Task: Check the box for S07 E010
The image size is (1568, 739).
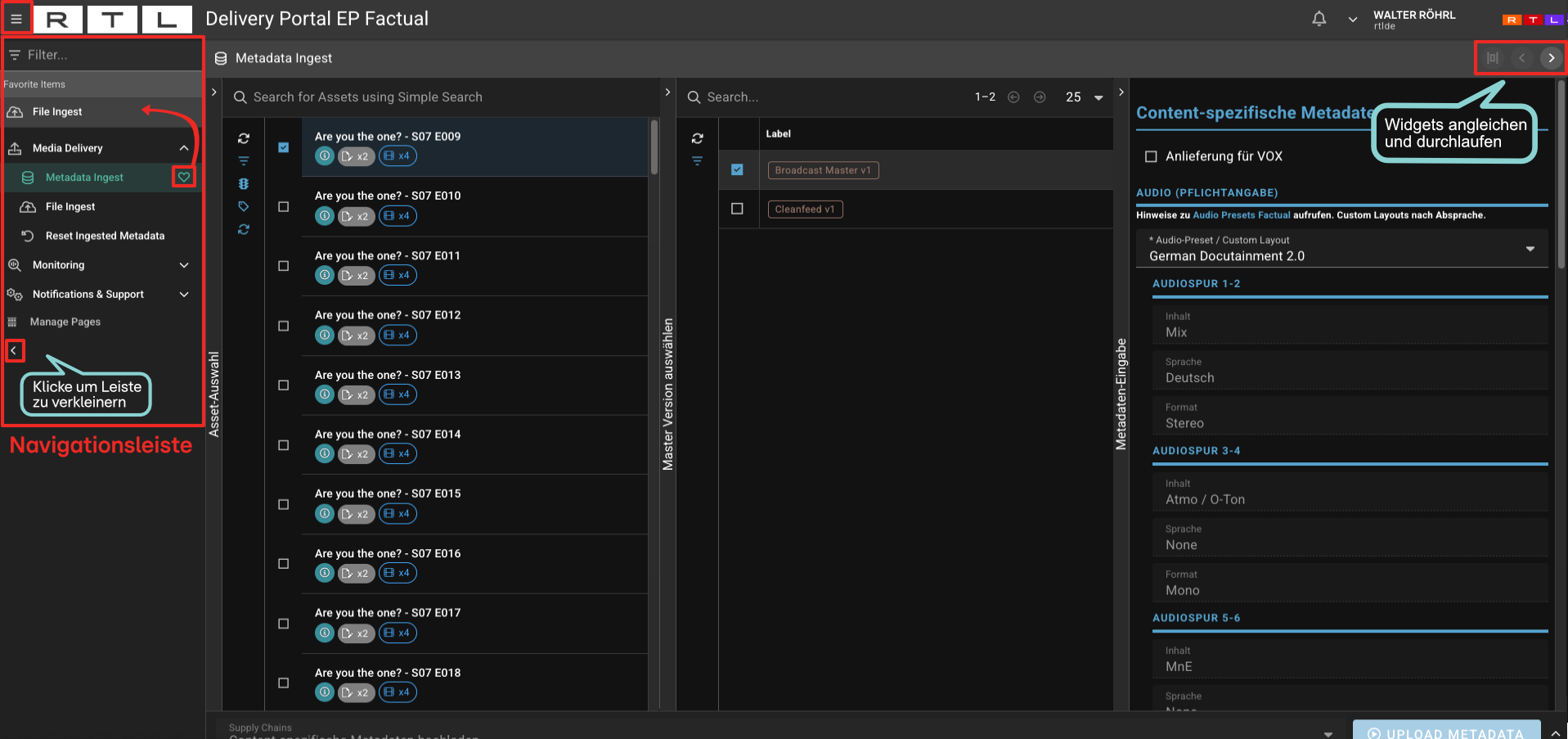Action: [x=284, y=207]
